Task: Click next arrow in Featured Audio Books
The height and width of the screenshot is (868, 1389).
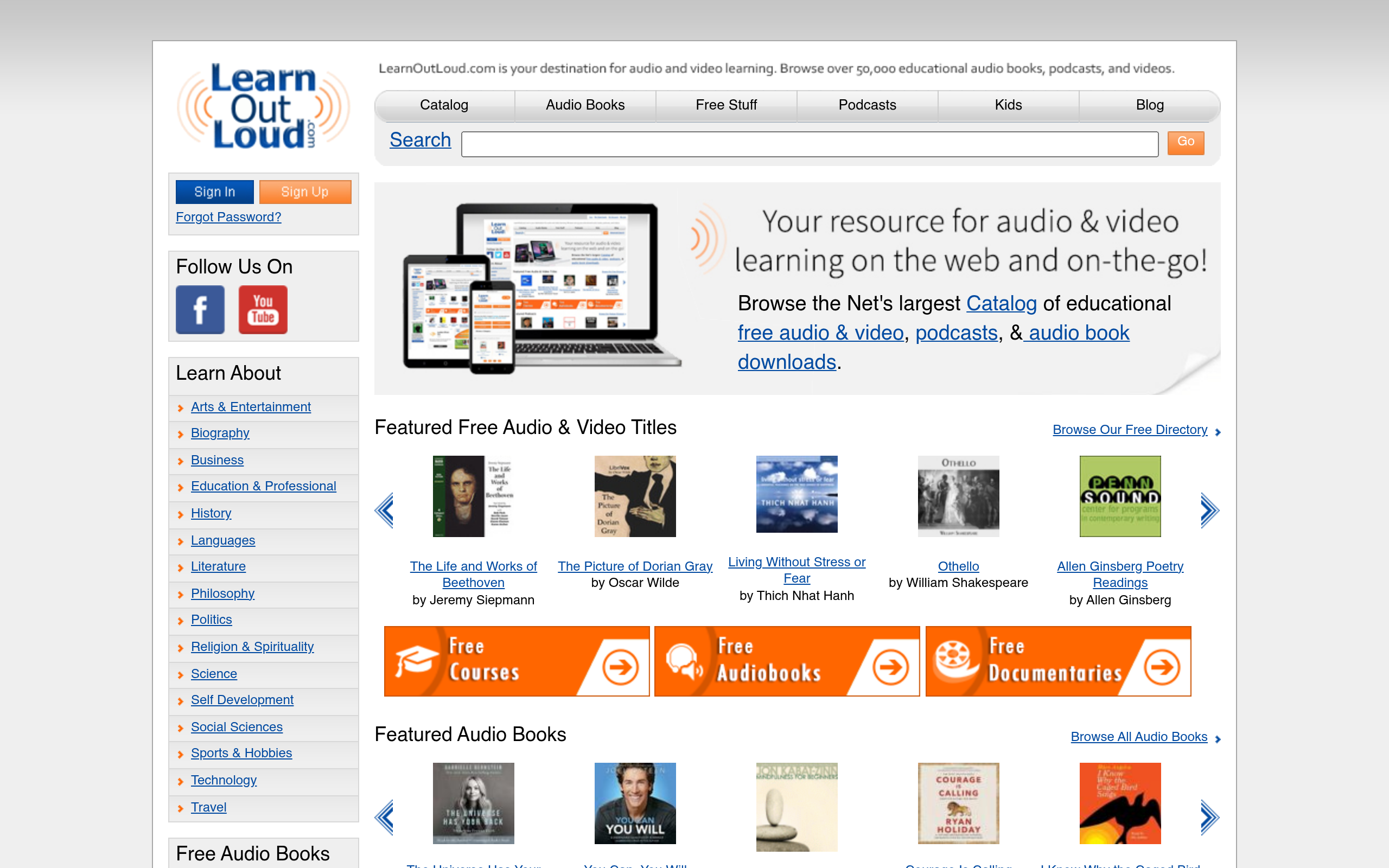Action: (1209, 816)
